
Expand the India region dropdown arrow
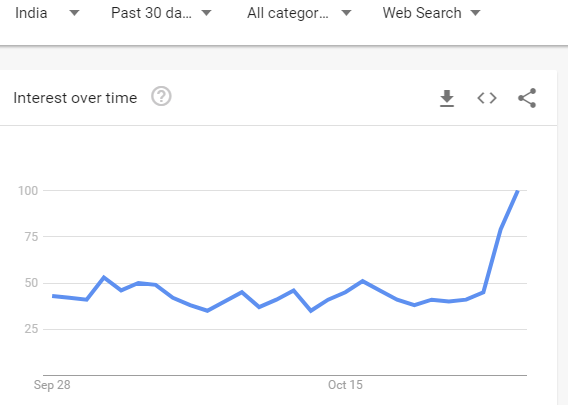point(74,13)
